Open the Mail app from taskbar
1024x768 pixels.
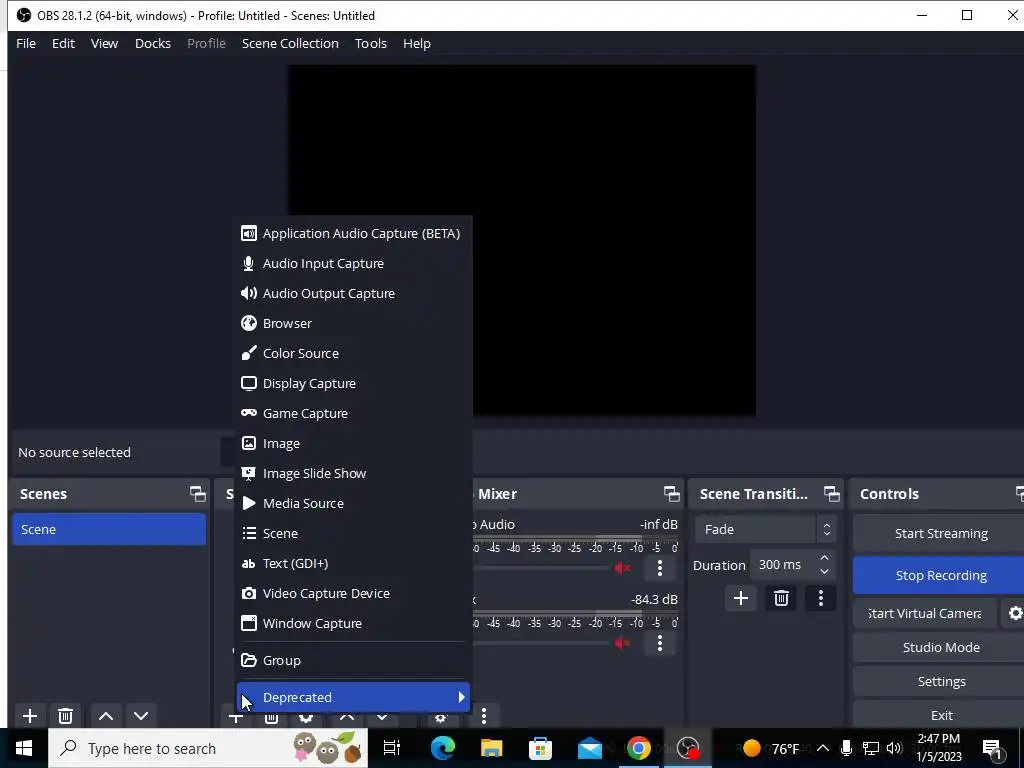coord(589,748)
